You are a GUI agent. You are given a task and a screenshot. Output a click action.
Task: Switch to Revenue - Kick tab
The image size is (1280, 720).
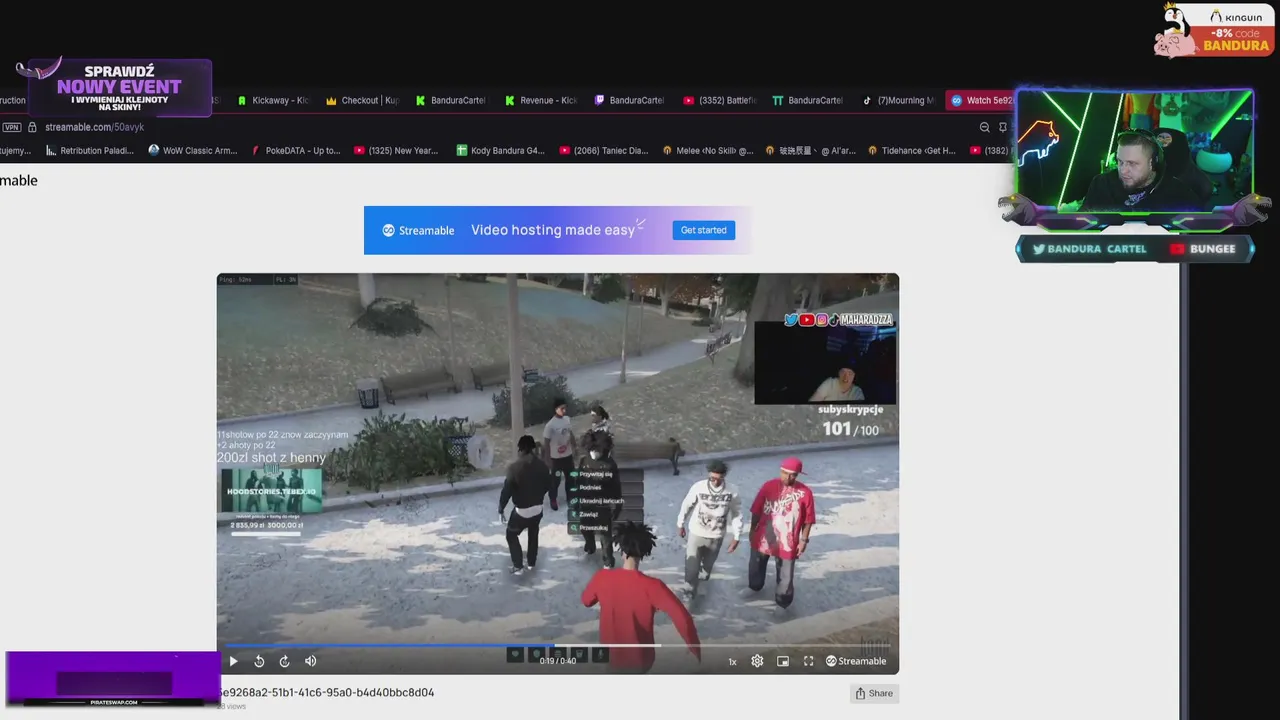coord(541,100)
